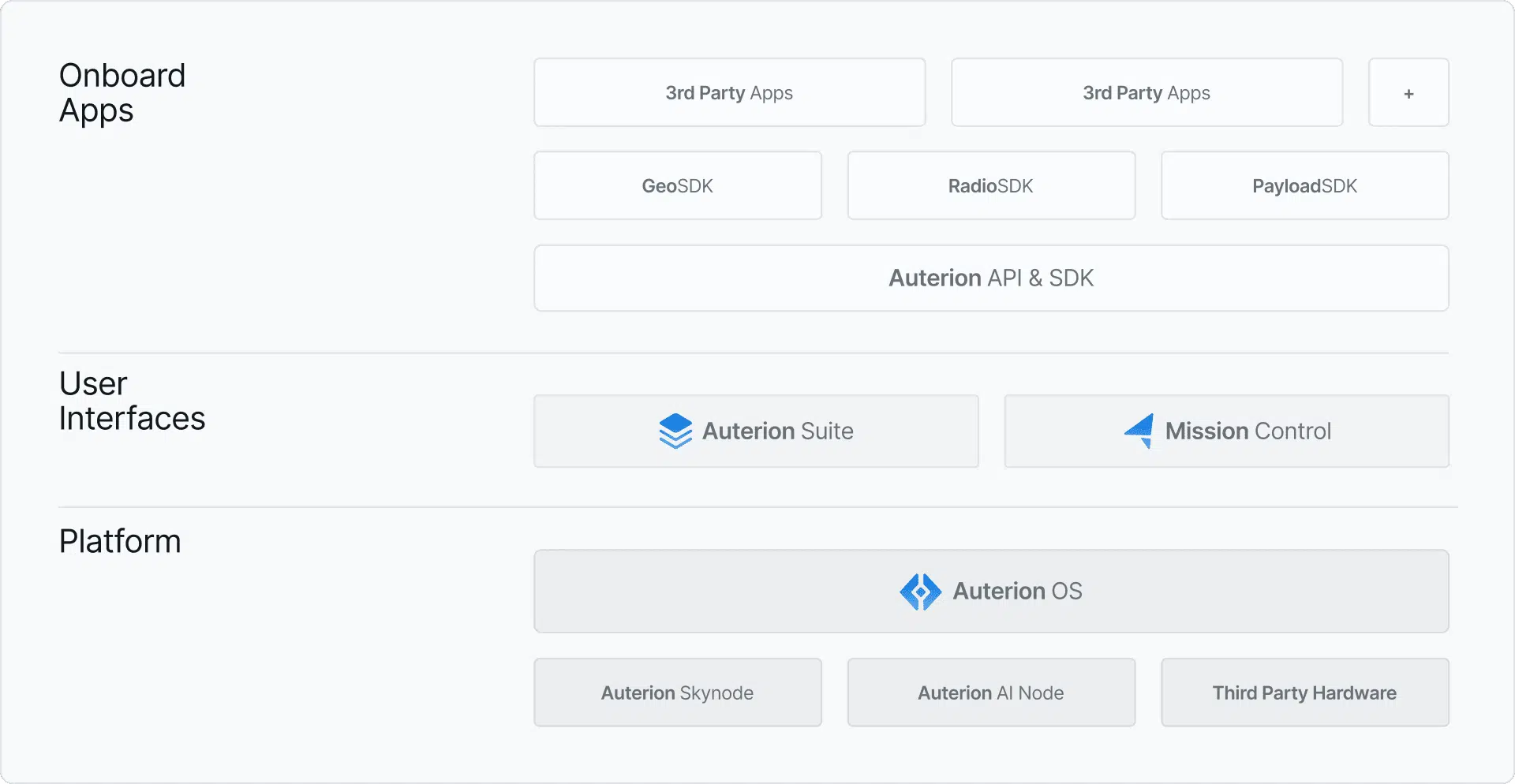Select the Auterion AI Node box
Screen dimensions: 1515x784
991,693
